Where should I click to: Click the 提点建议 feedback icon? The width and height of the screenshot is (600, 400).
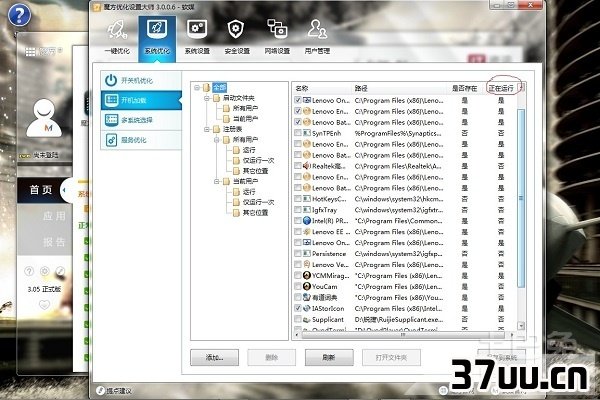coord(100,390)
